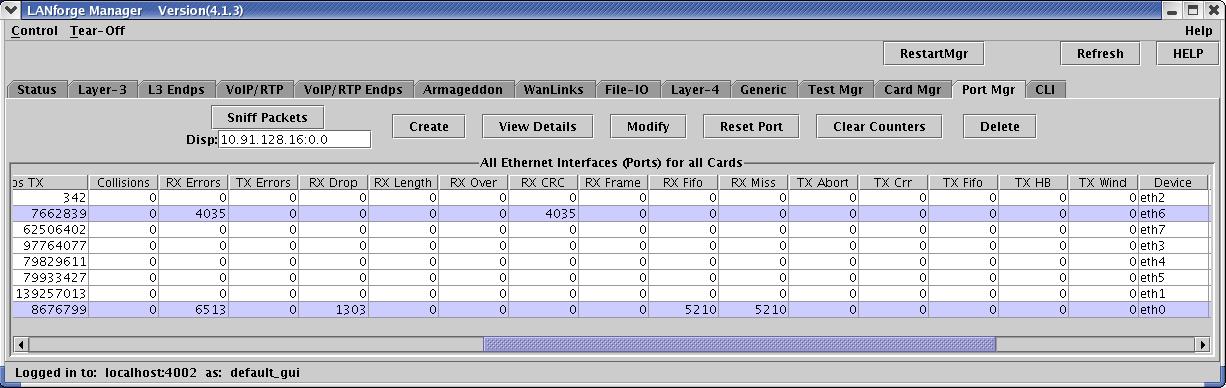Open the Generic tab
Viewport: 1226px width, 388px height.
click(x=764, y=89)
